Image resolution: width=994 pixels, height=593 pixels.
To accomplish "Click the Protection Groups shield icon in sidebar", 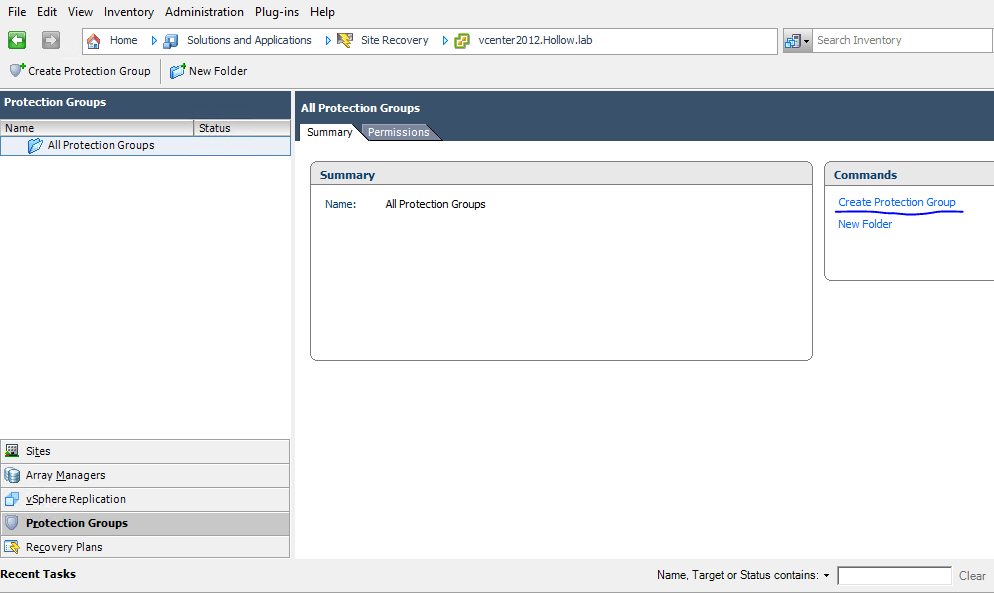I will [x=12, y=523].
